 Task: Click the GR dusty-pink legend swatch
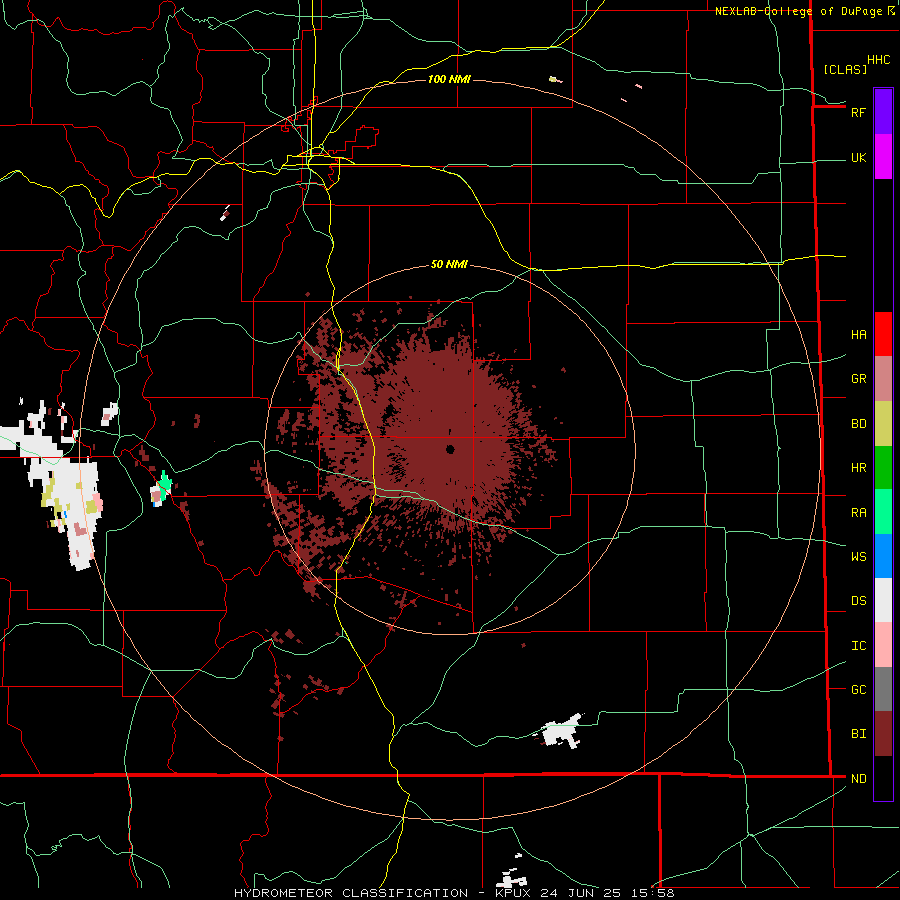(883, 379)
